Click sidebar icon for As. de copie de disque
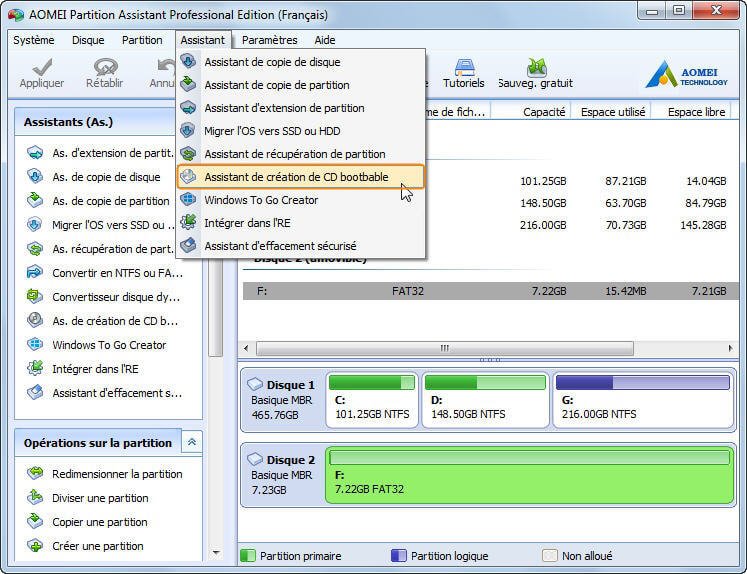Screen dimensions: 747x574 click(x=35, y=177)
